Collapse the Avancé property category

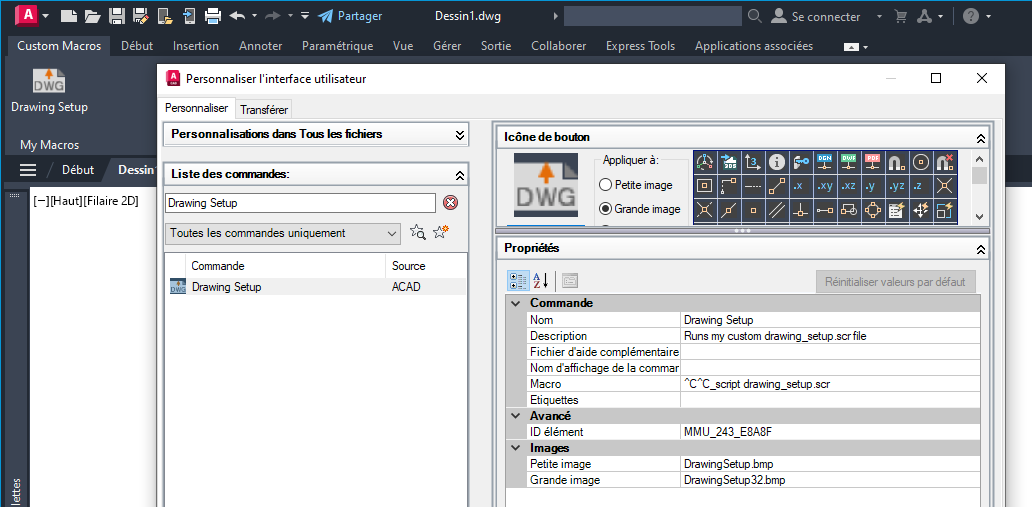click(515, 416)
